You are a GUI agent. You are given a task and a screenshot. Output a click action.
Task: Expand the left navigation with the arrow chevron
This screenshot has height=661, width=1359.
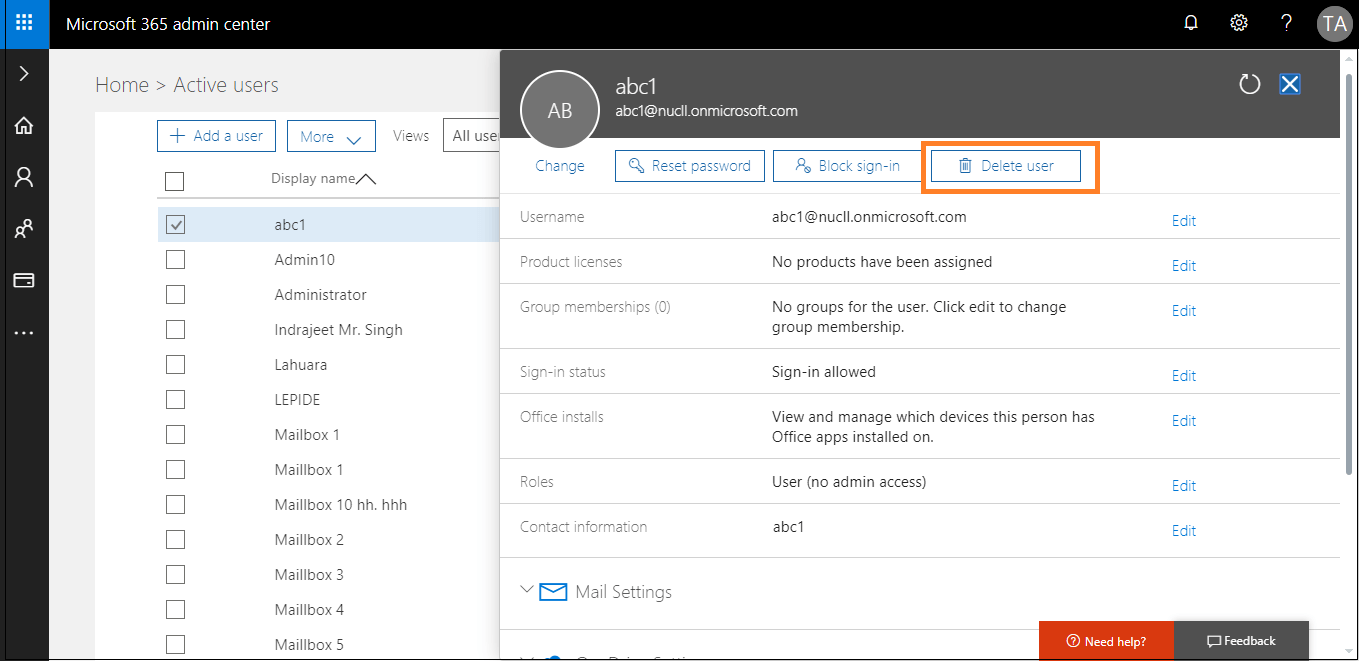click(x=25, y=72)
